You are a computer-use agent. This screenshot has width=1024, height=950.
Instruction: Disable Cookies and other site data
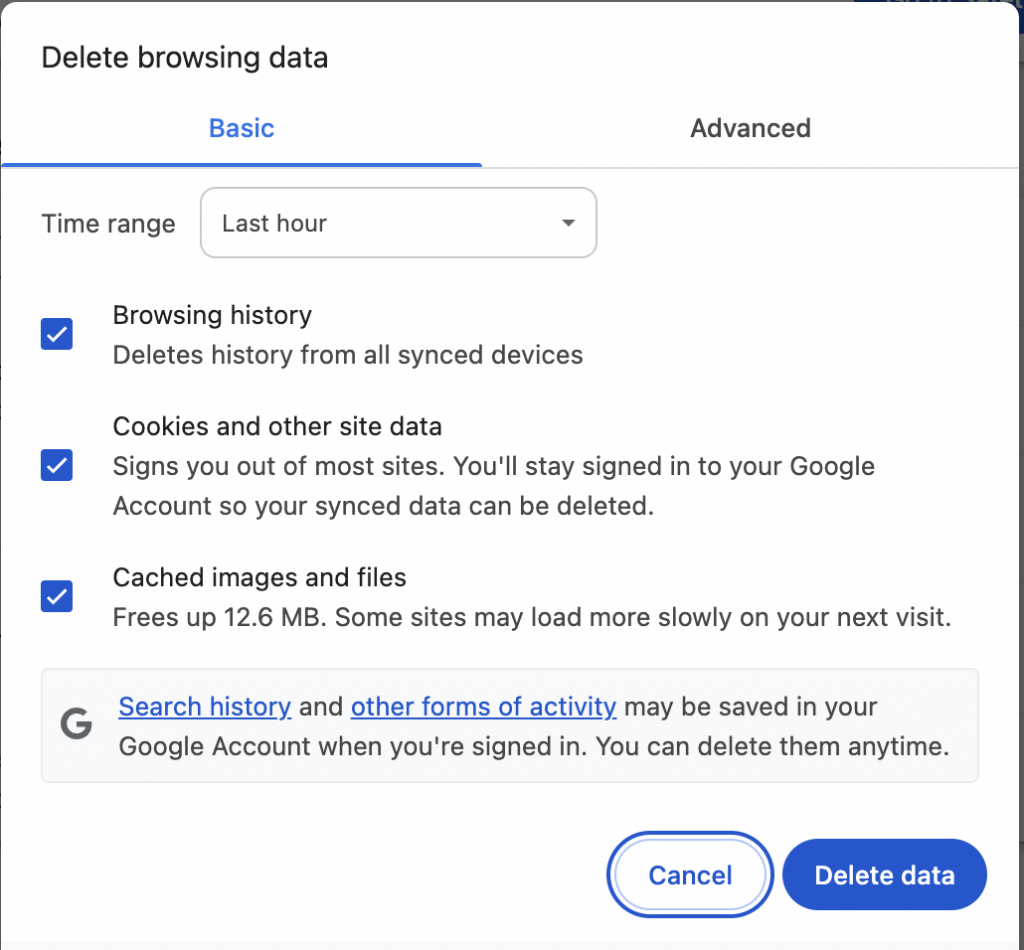[56, 465]
